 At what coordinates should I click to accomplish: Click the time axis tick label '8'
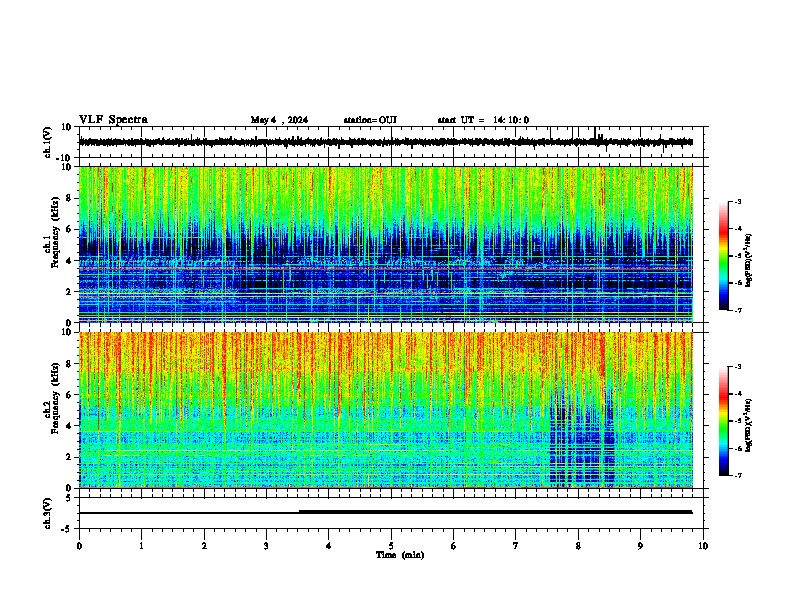tap(578, 546)
